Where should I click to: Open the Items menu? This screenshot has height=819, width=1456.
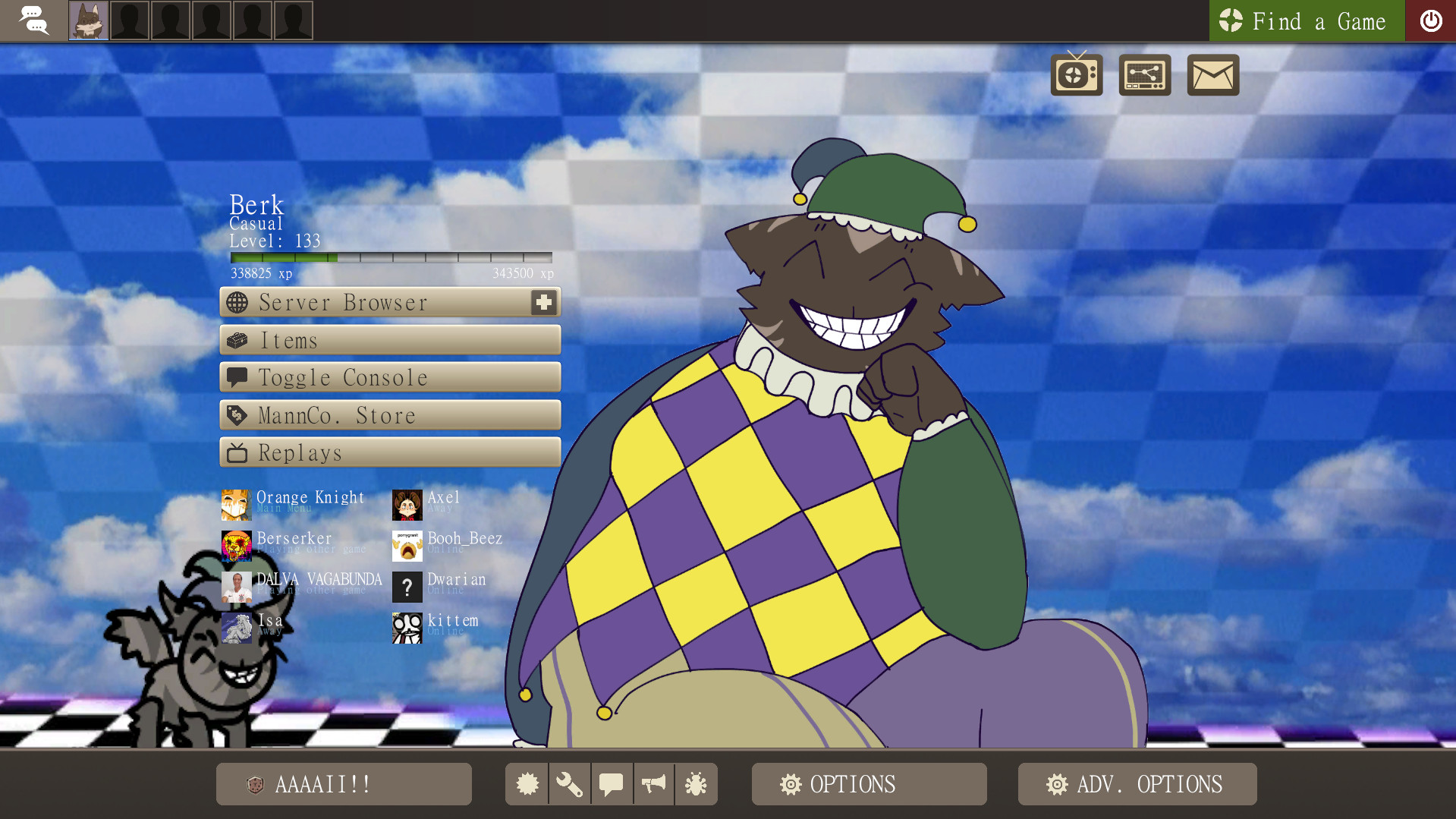pos(390,340)
